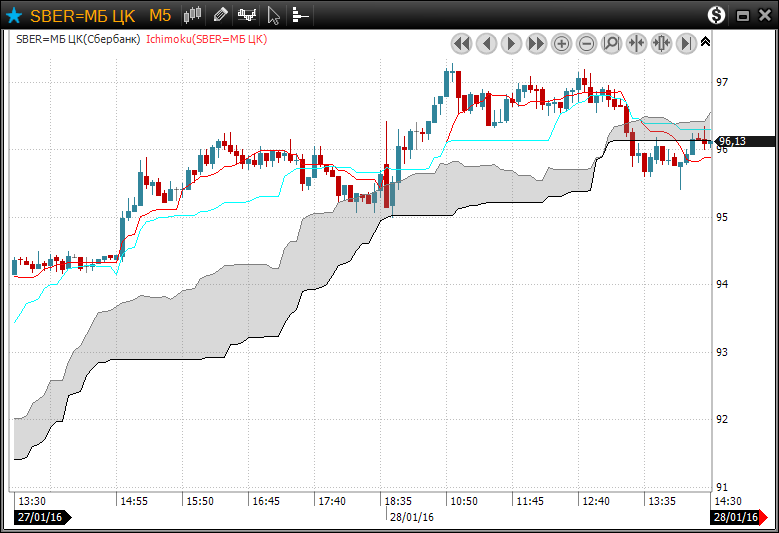Jump to the latest bar on chart

(x=686, y=43)
